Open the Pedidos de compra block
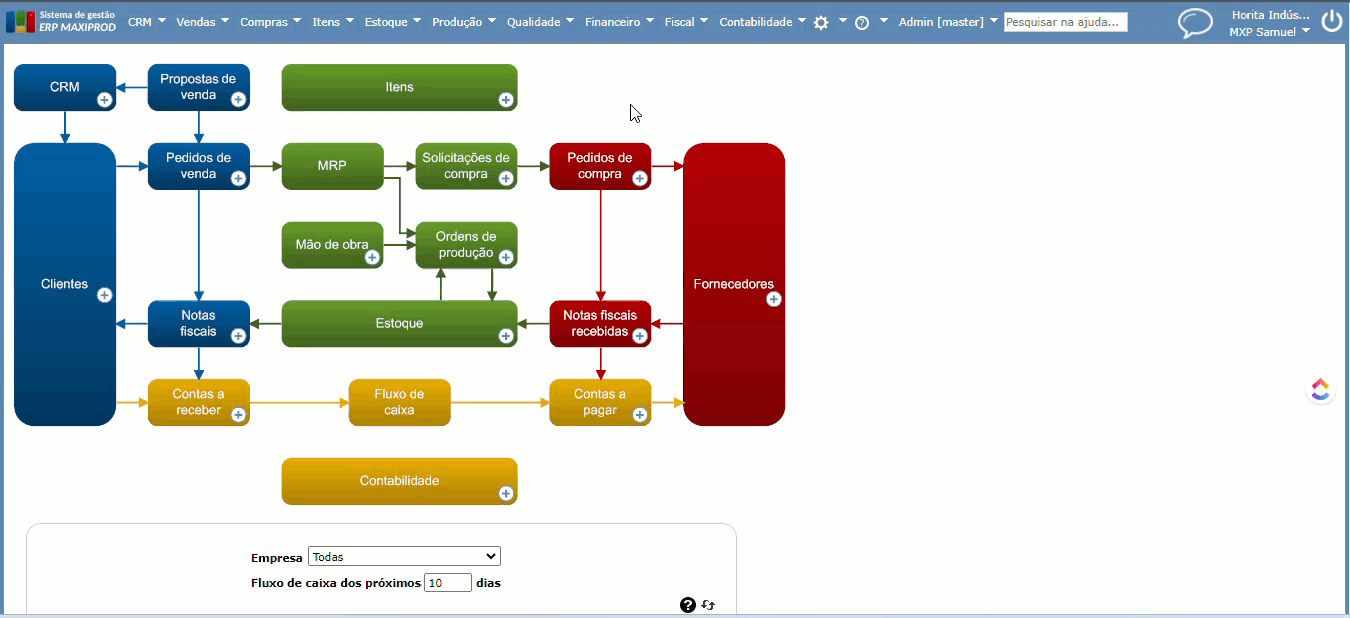 [600, 166]
